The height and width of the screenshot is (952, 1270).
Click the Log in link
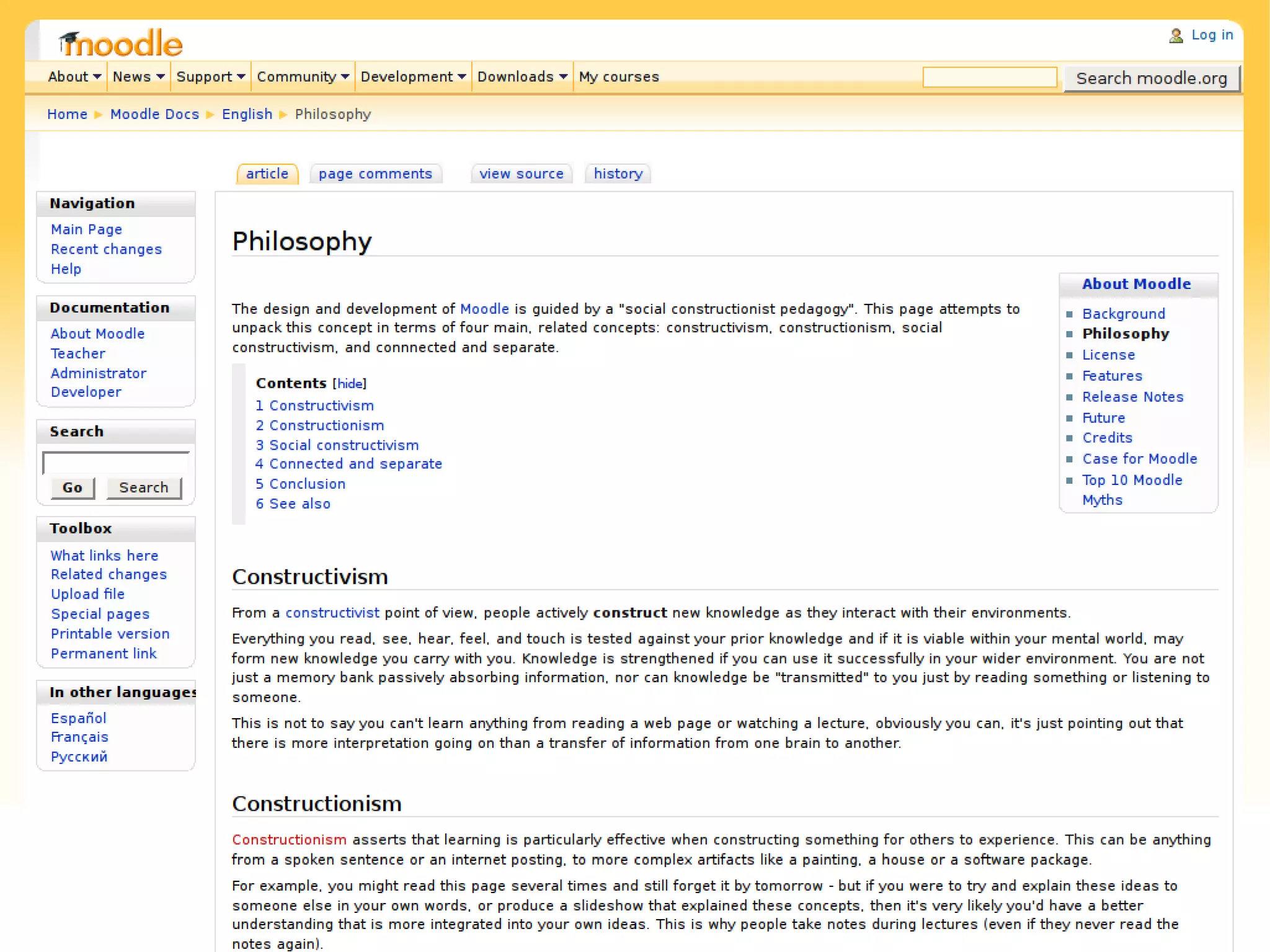1212,35
